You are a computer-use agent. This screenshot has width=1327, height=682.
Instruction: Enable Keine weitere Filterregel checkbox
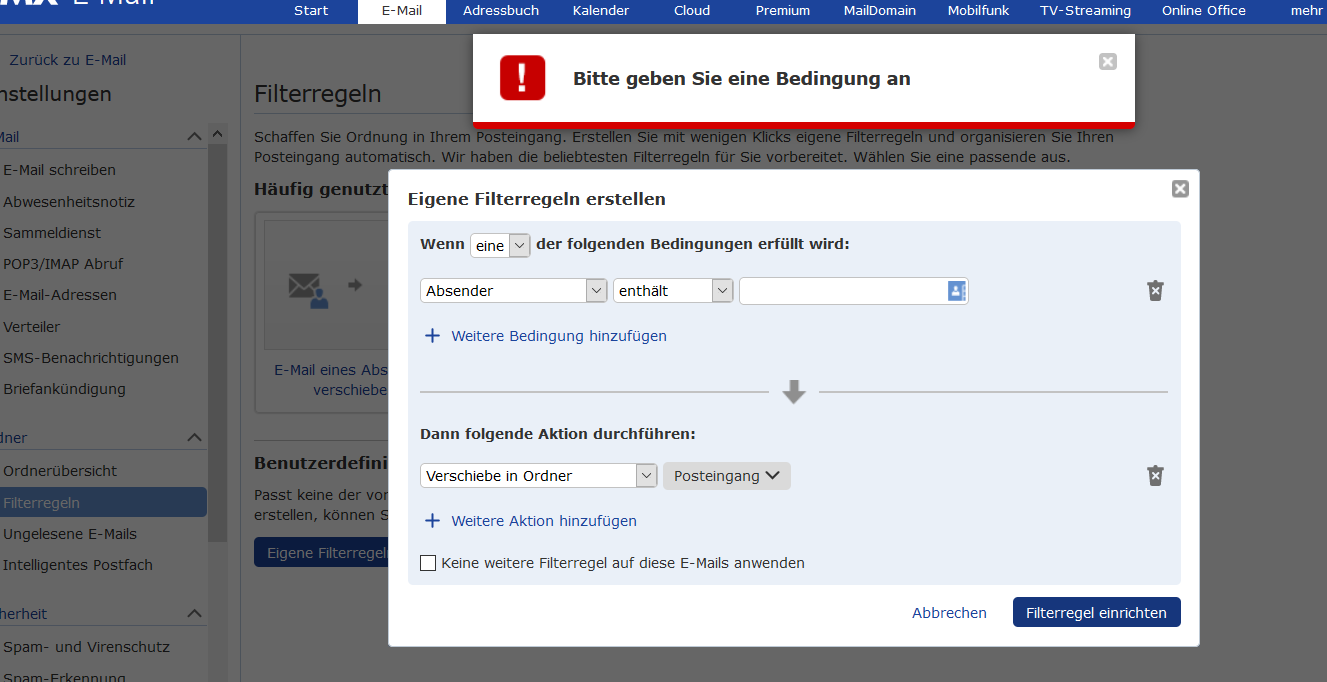pyautogui.click(x=428, y=563)
